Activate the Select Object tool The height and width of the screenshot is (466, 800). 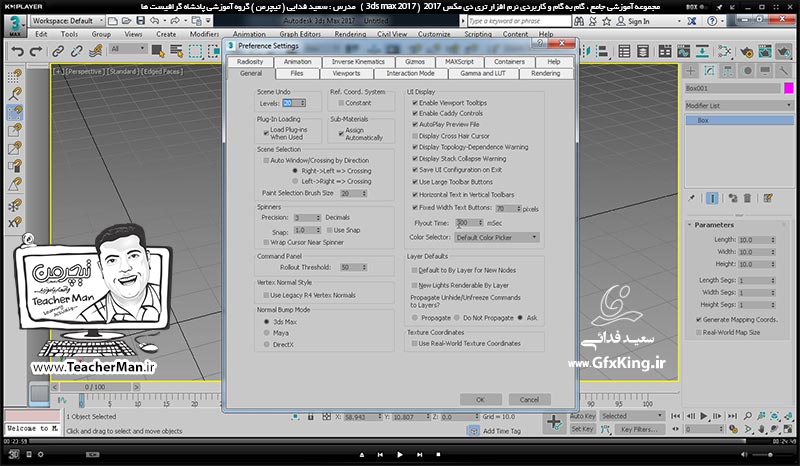pos(158,51)
